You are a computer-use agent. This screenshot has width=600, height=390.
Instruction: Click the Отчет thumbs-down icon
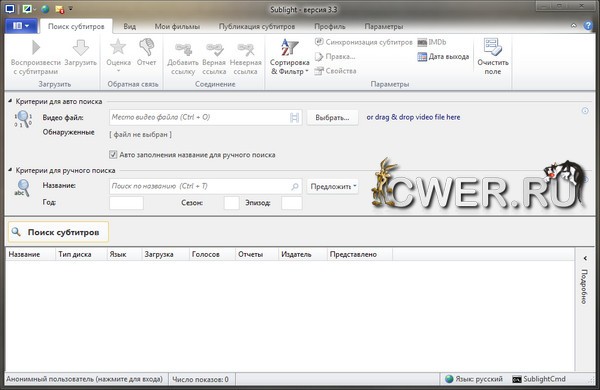(147, 47)
